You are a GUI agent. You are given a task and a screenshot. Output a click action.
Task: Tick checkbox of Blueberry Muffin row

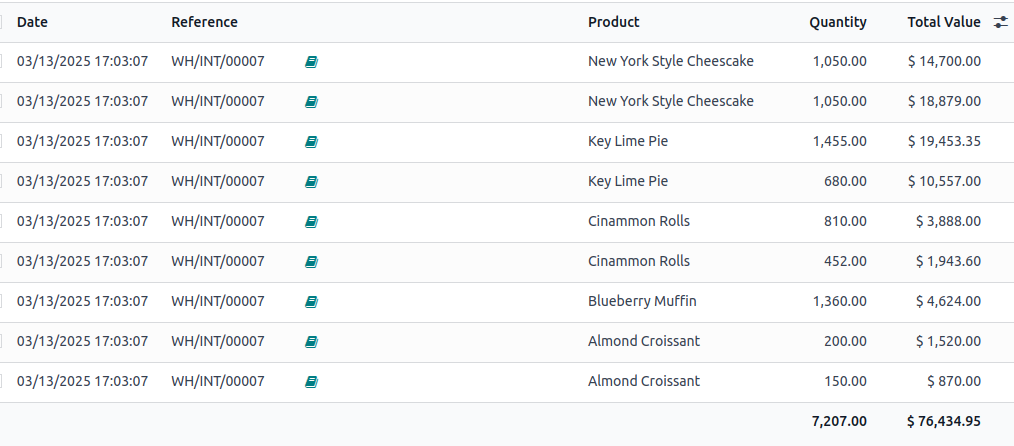pyautogui.click(x=1, y=301)
